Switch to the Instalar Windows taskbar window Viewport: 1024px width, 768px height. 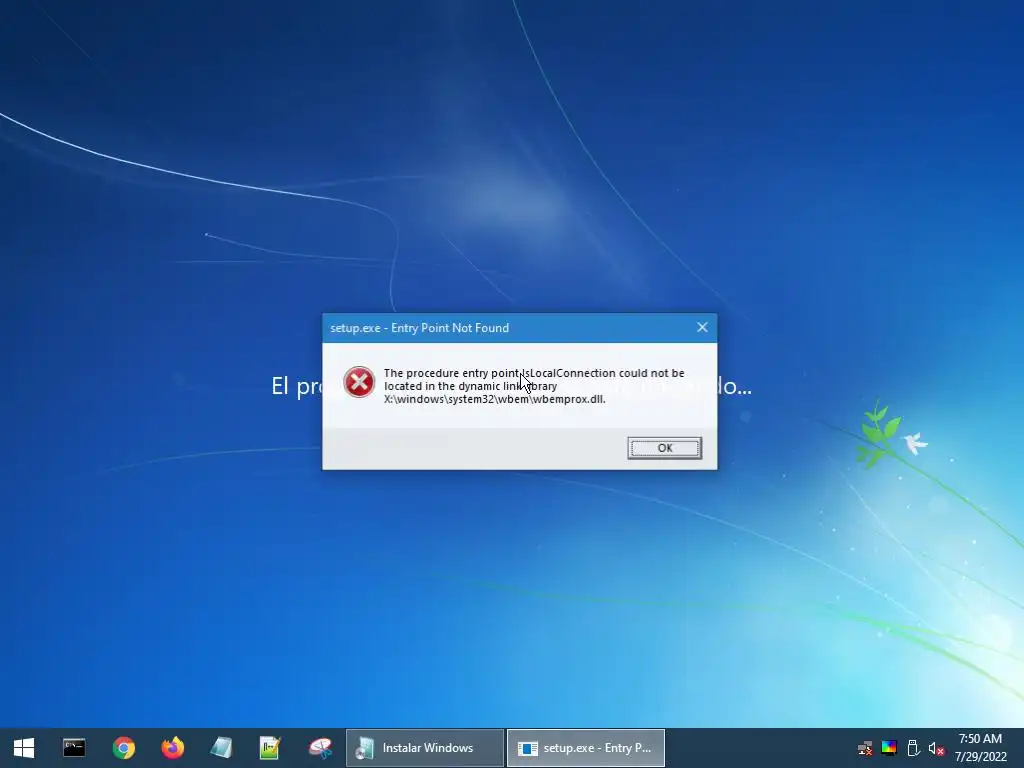[425, 748]
